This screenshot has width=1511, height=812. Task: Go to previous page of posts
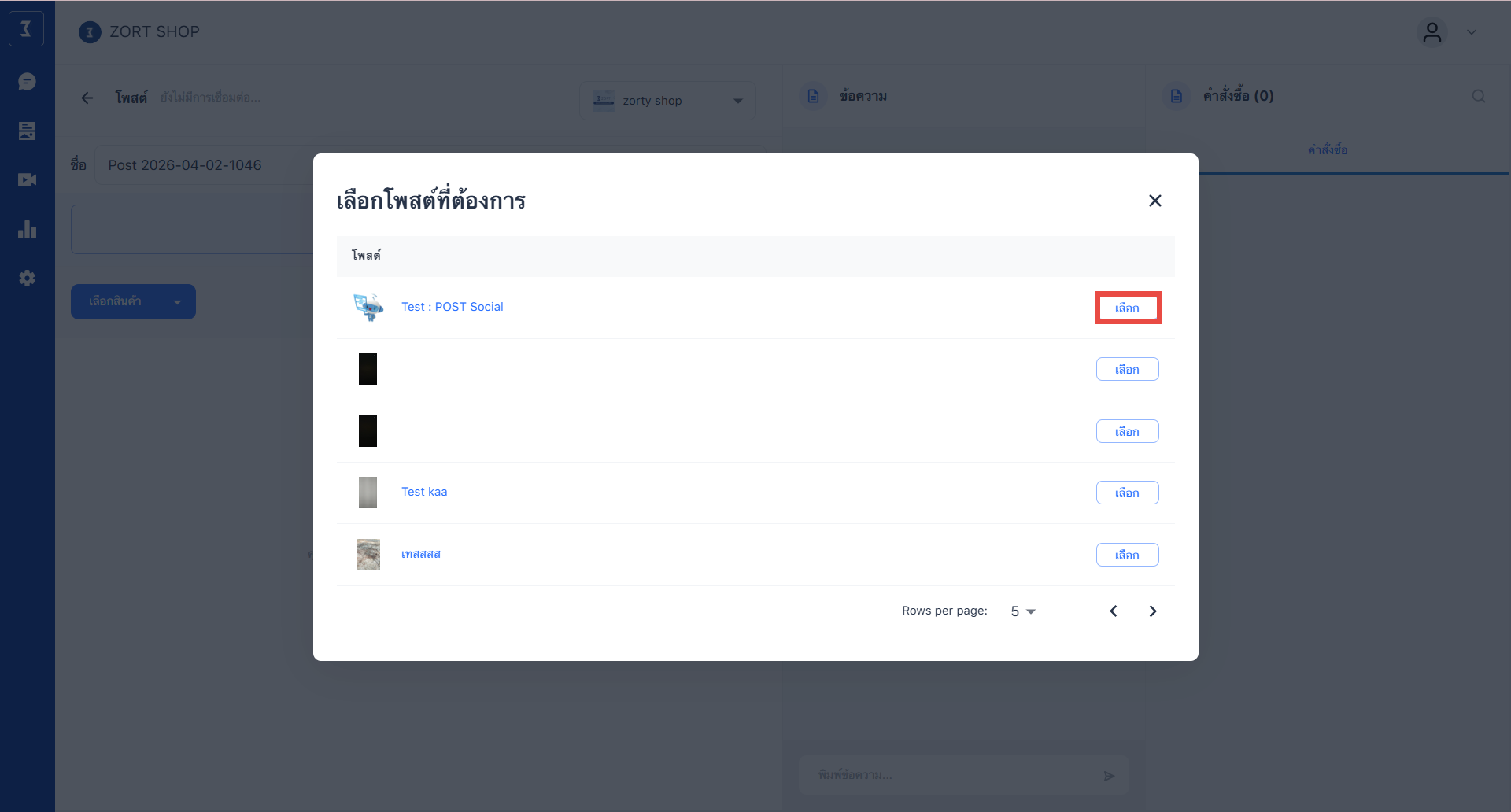pos(1114,611)
